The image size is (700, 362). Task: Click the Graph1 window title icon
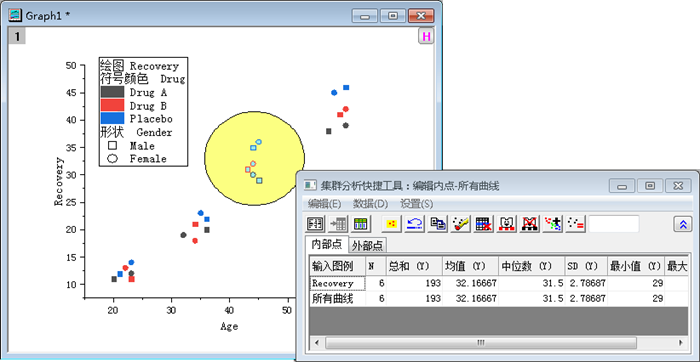[x=16, y=15]
